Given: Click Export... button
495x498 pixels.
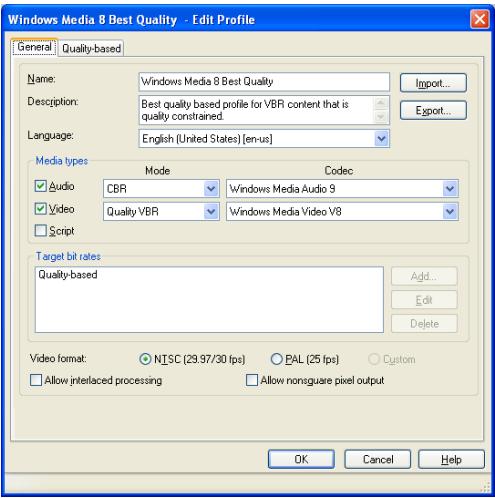Looking at the screenshot, I should pos(433,110).
